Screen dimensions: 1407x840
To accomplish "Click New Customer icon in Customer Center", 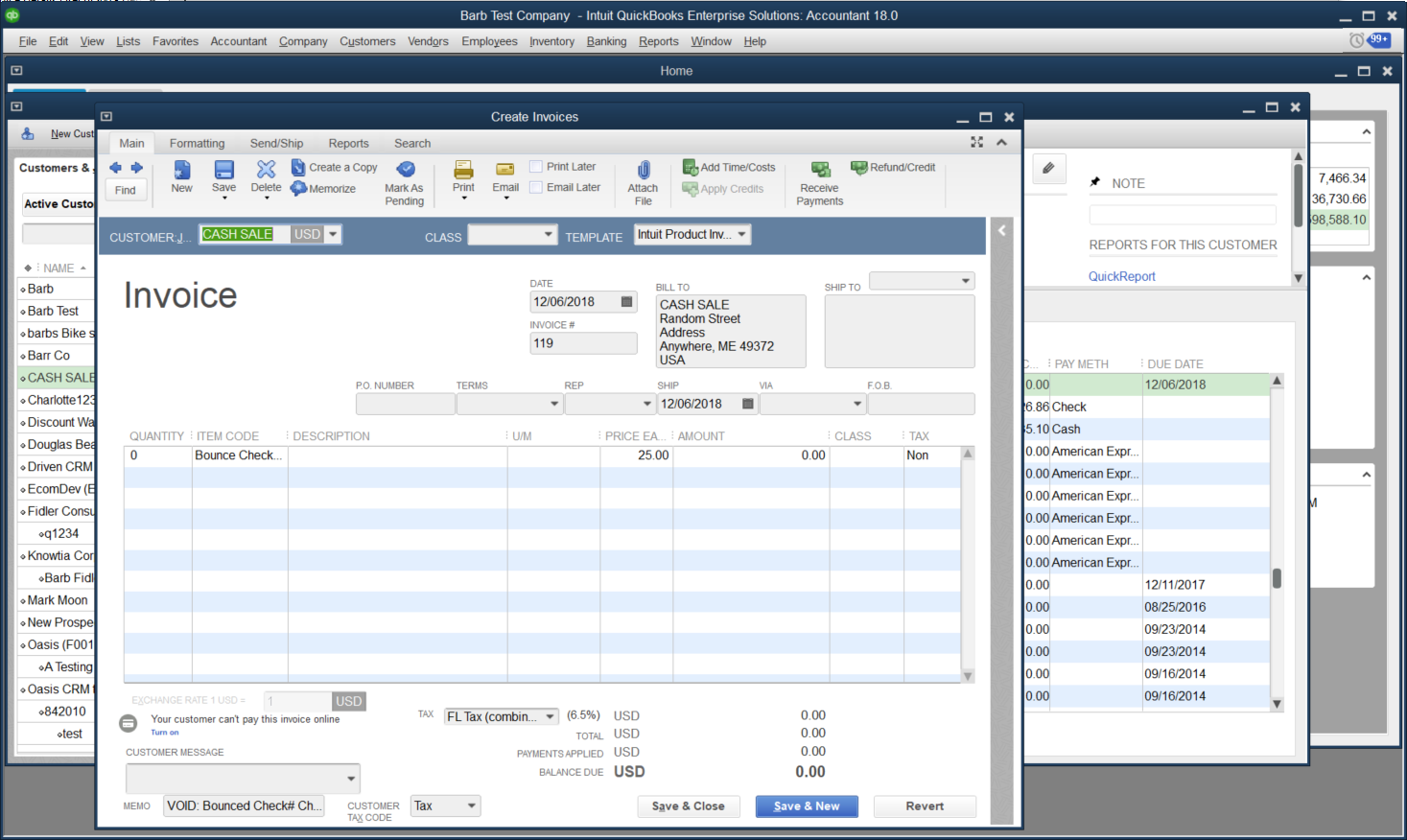I will 28,133.
